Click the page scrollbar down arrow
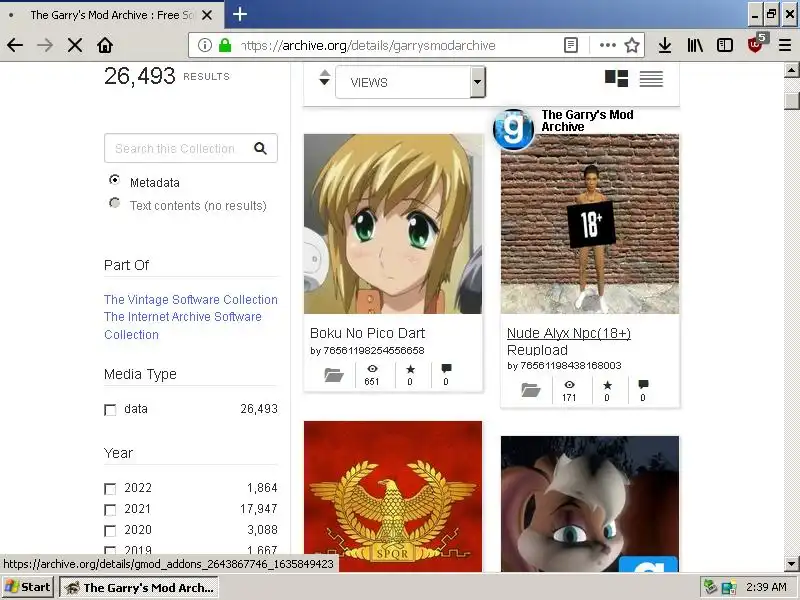This screenshot has height=600, width=800. 791,564
